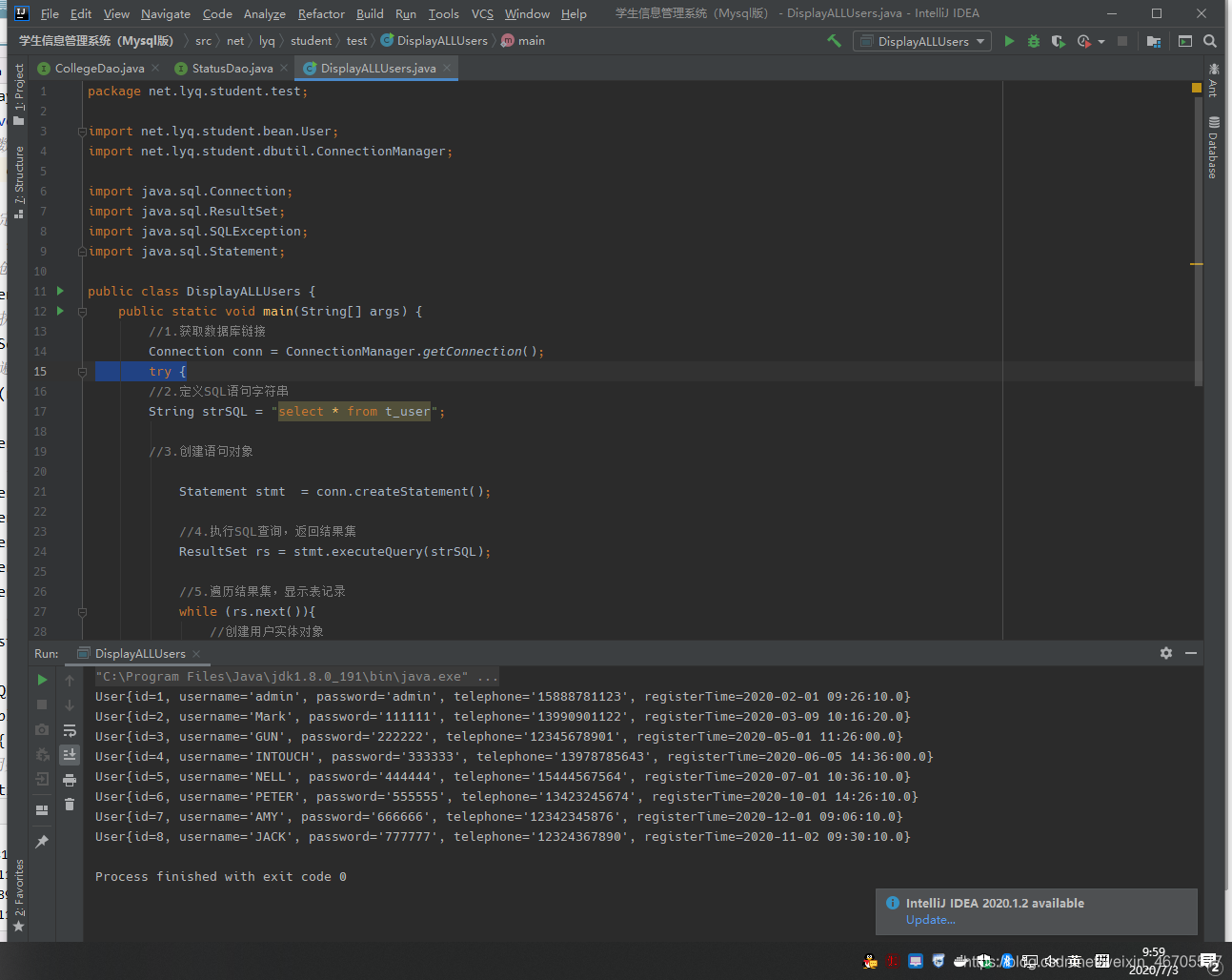Image resolution: width=1232 pixels, height=980 pixels.
Task: Click the yellow stripe mark on the scrollbar
Action: coord(1197,264)
